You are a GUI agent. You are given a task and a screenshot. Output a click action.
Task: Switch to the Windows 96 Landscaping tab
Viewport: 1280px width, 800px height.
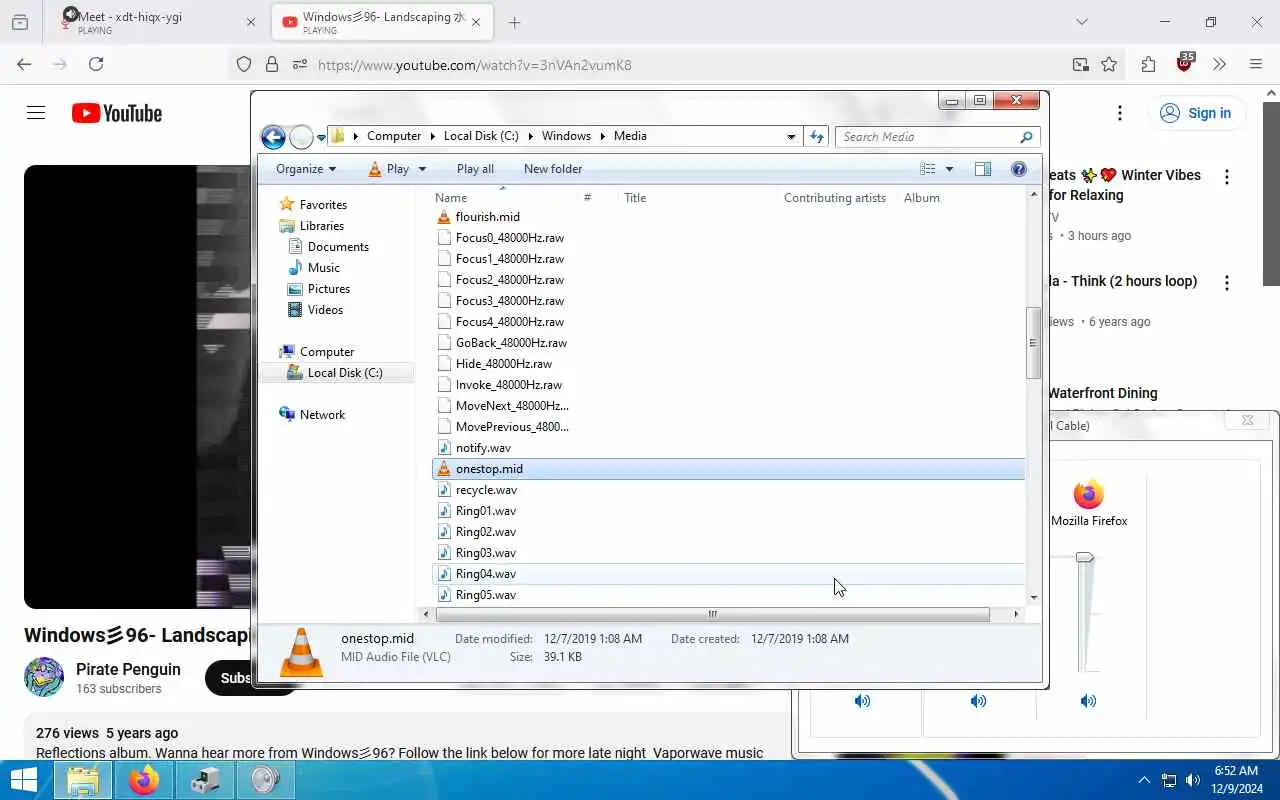pyautogui.click(x=383, y=22)
